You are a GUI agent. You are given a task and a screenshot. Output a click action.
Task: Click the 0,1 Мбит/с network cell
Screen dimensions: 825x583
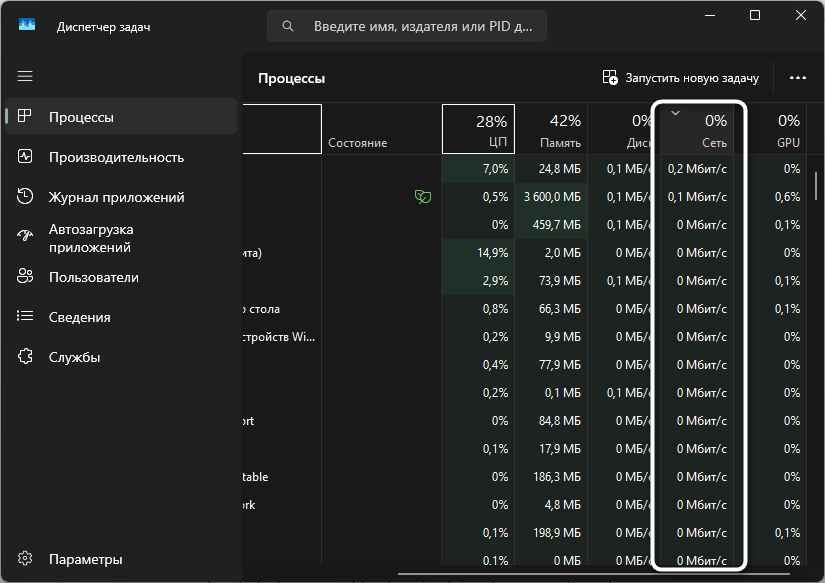697,197
